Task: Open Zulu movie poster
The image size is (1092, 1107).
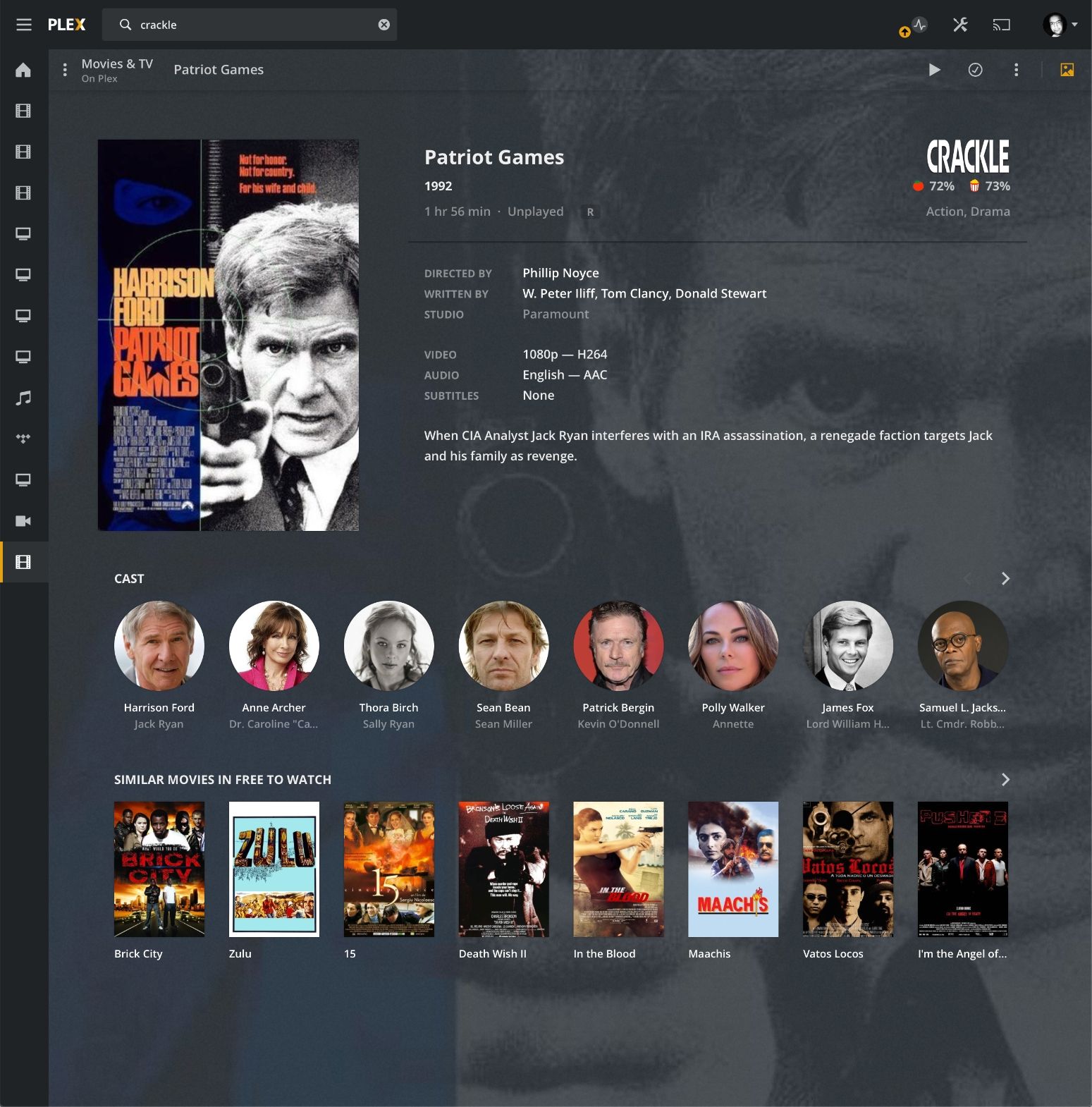Action: coord(274,869)
